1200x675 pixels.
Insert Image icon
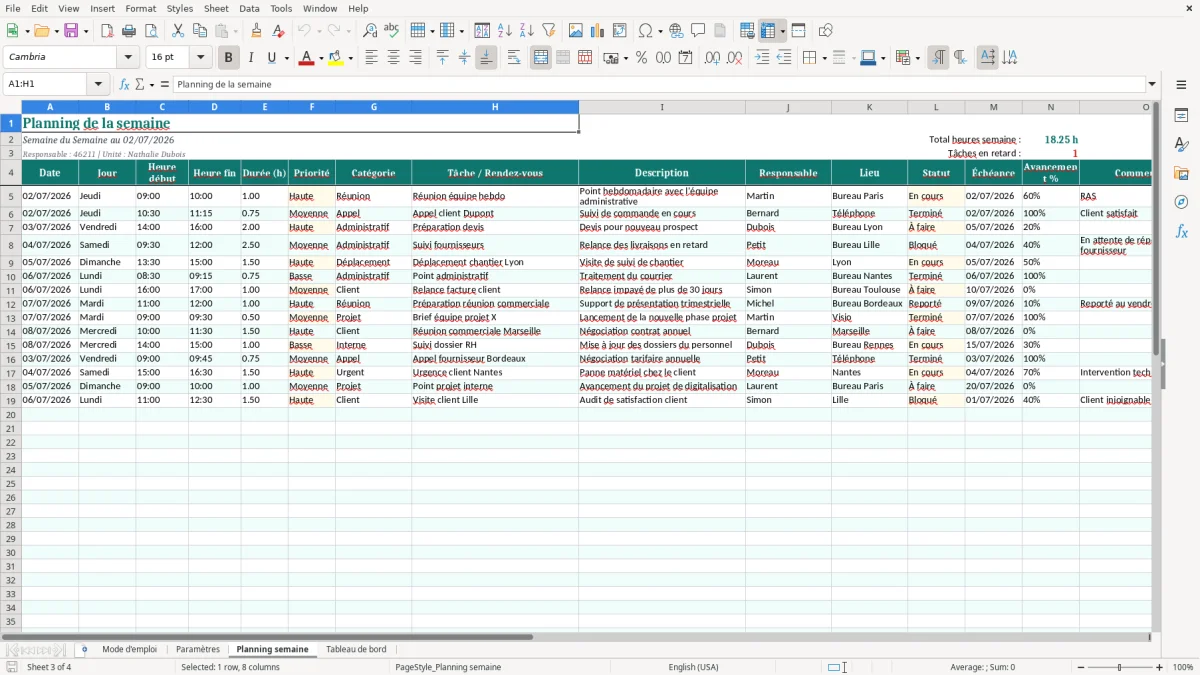click(x=576, y=31)
